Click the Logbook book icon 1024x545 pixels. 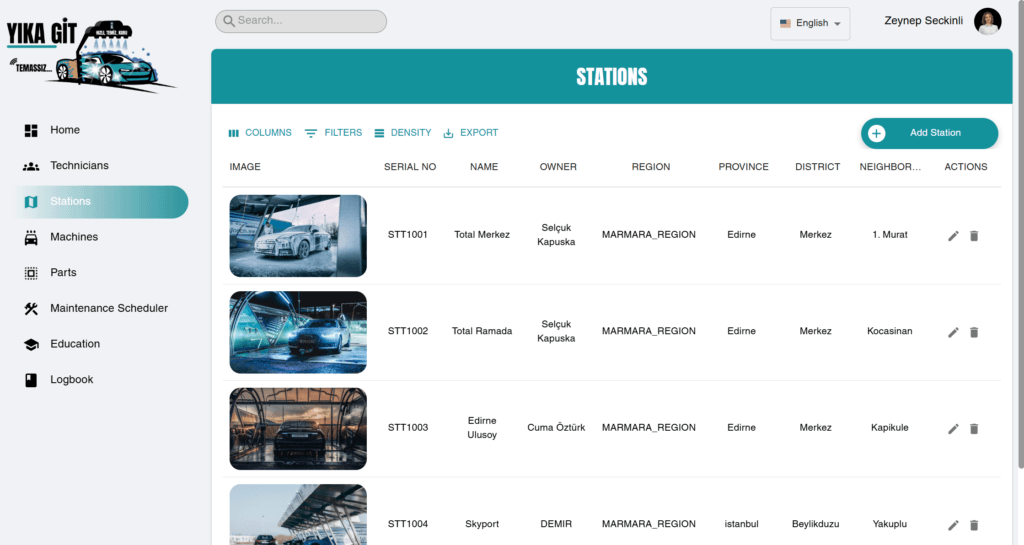(31, 380)
